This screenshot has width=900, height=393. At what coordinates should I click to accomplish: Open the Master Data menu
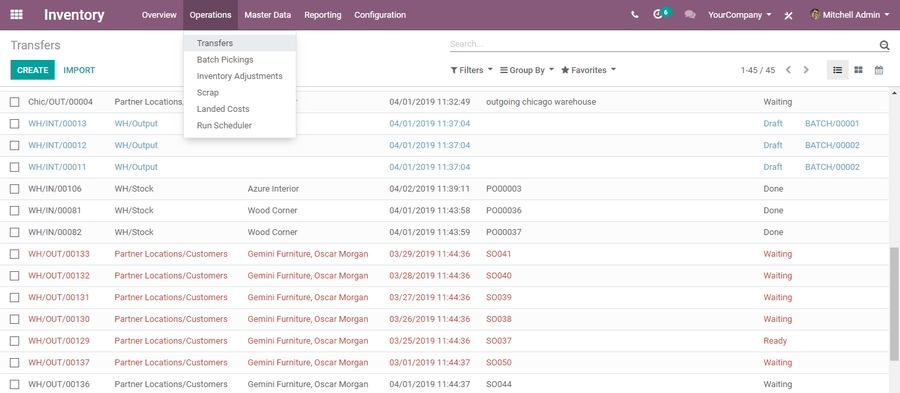point(267,15)
